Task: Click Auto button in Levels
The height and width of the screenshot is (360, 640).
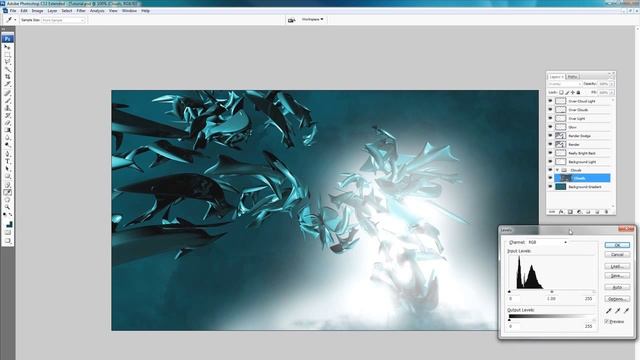Action: click(617, 287)
